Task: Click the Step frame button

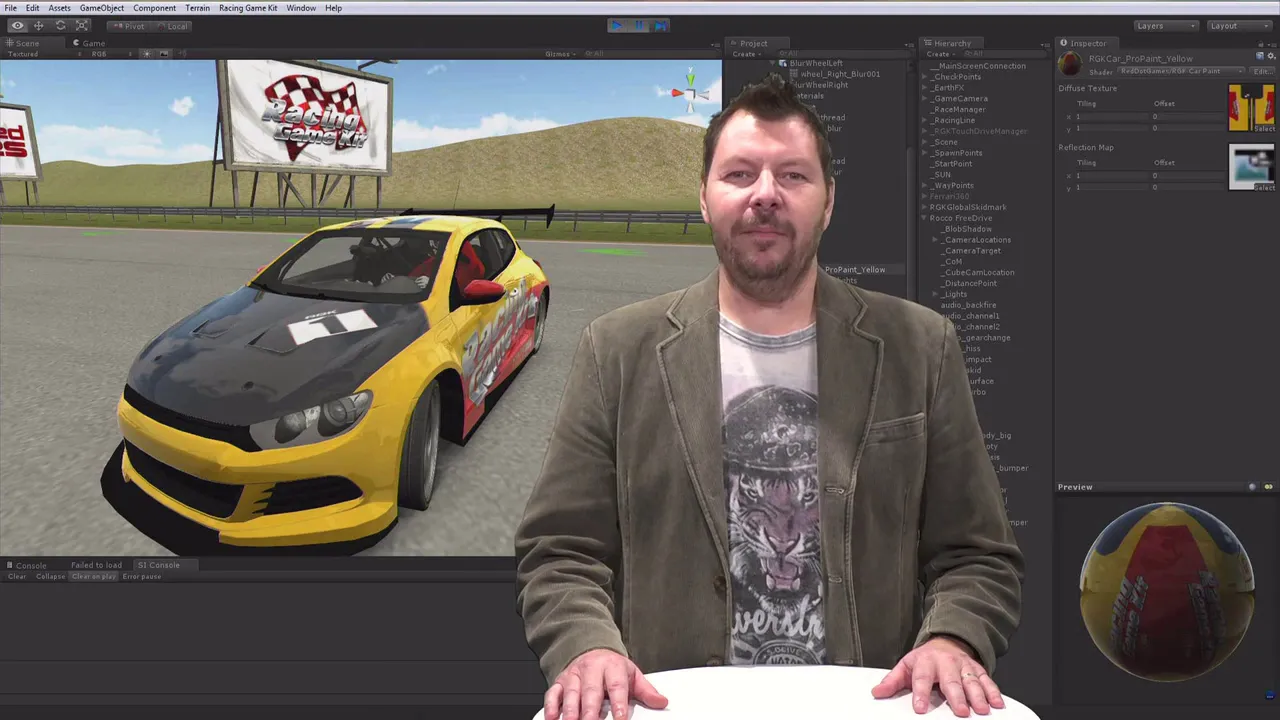Action: [660, 25]
